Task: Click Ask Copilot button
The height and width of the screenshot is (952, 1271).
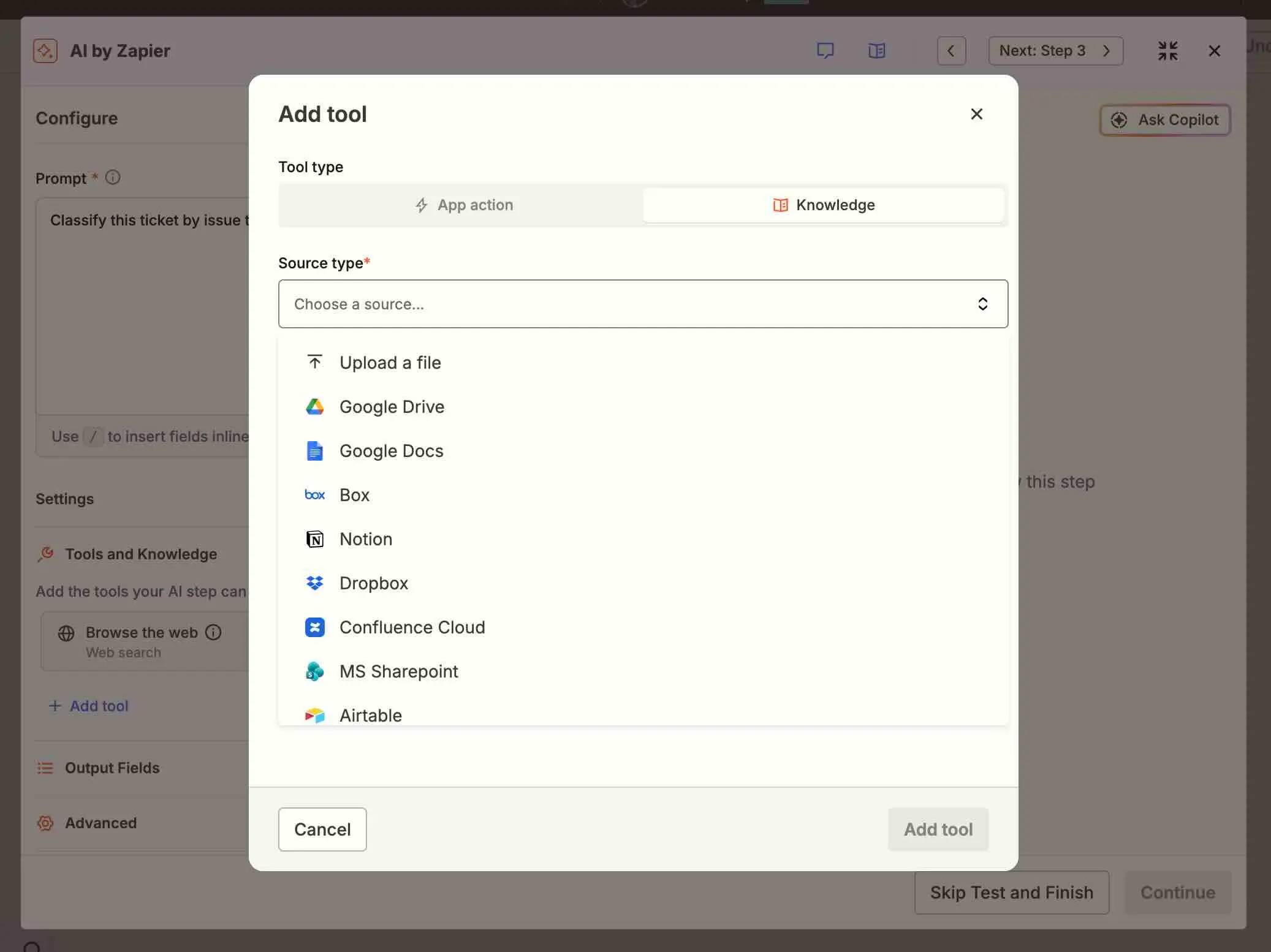Action: pyautogui.click(x=1165, y=119)
